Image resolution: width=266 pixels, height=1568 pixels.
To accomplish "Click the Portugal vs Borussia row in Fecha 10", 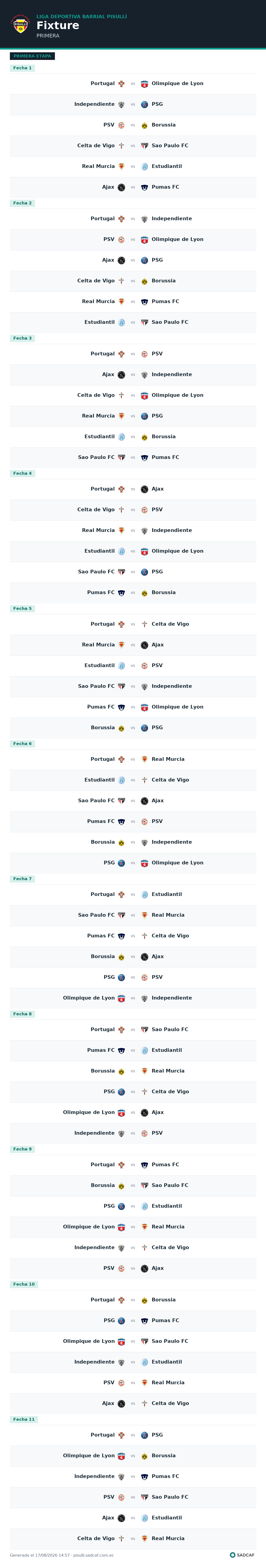I will click(x=133, y=1300).
